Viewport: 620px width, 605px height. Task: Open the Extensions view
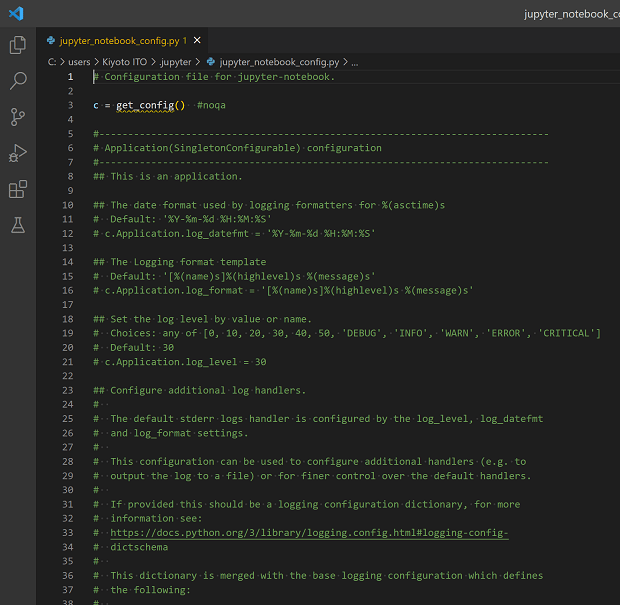click(x=18, y=189)
